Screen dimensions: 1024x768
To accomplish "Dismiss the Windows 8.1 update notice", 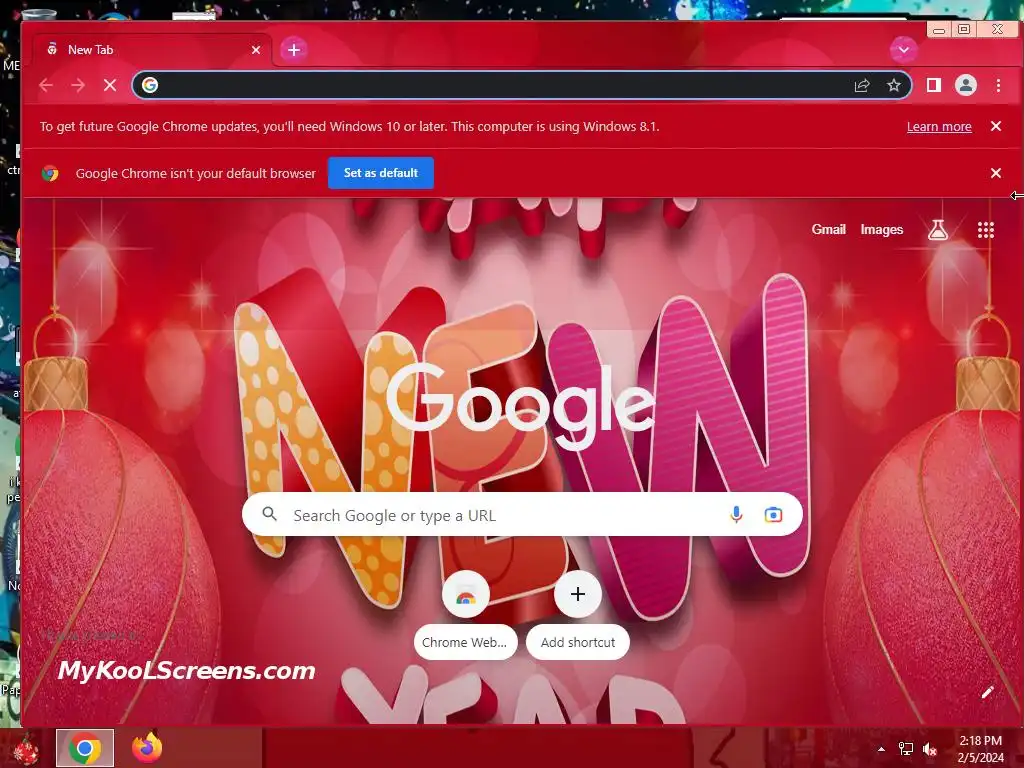I will [996, 126].
